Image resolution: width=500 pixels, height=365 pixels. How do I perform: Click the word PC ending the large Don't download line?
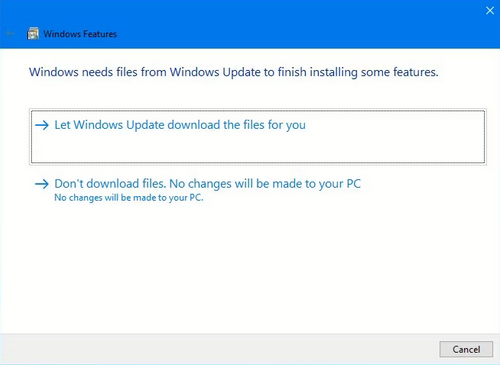354,184
